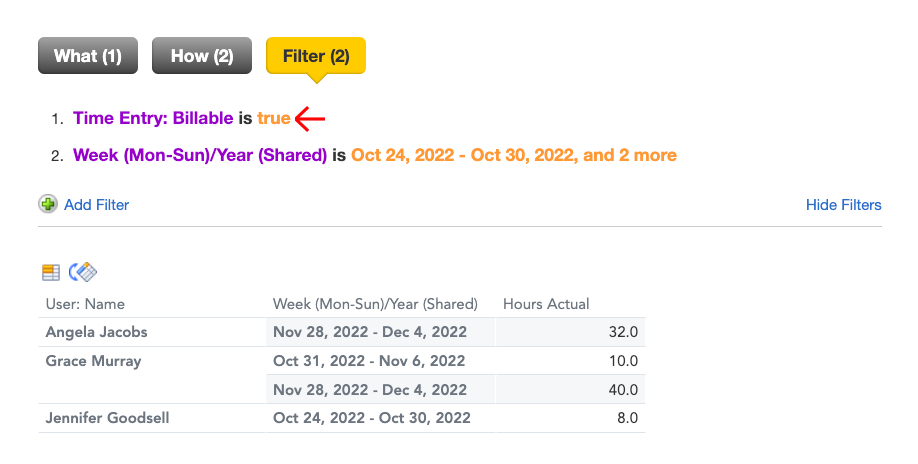Open the What (1) tab

tap(88, 56)
